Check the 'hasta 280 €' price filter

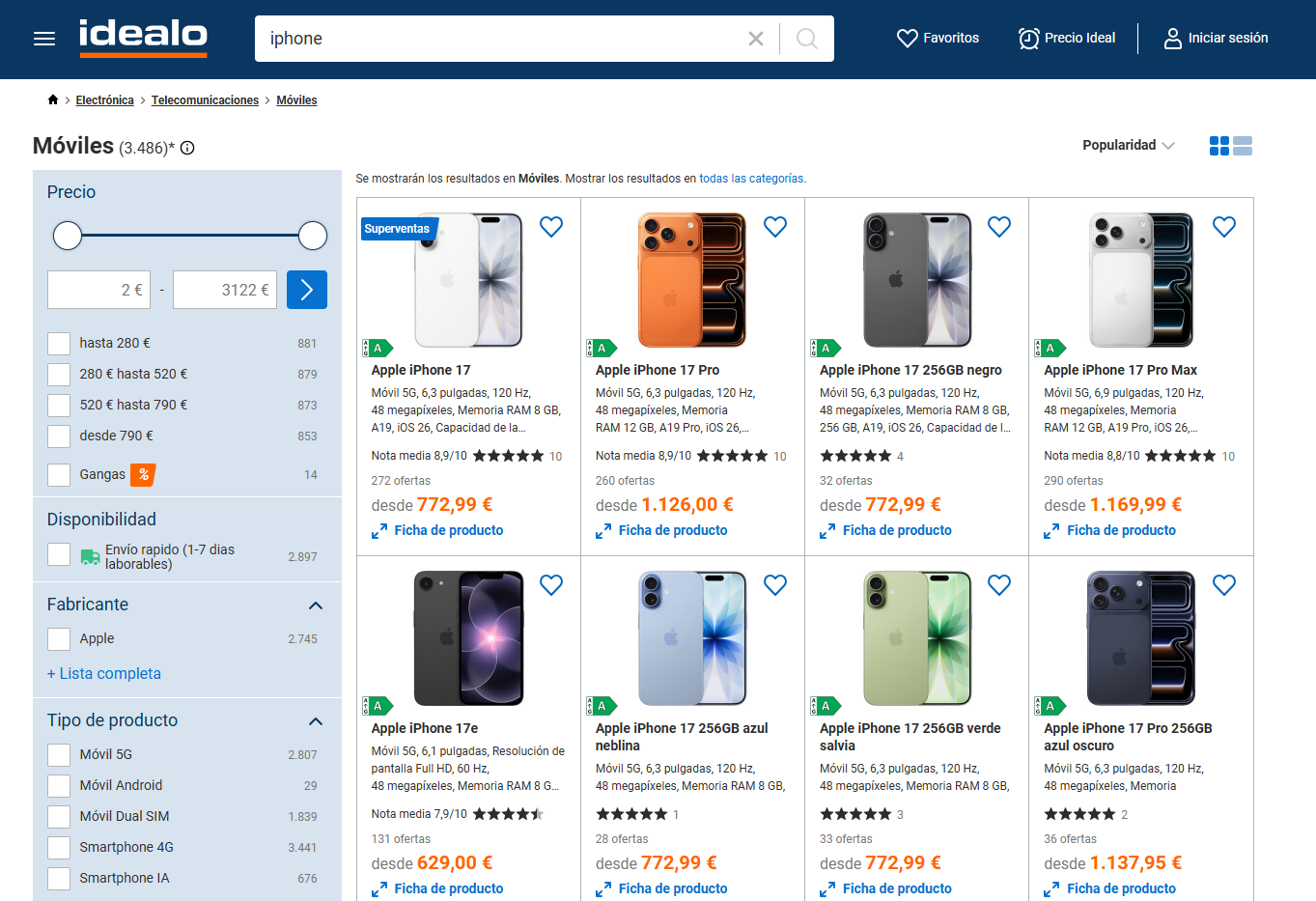59,344
